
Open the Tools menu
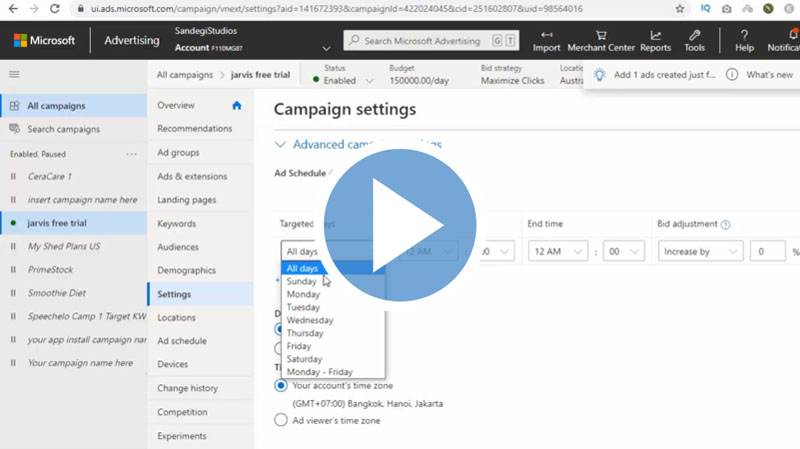[x=694, y=41]
